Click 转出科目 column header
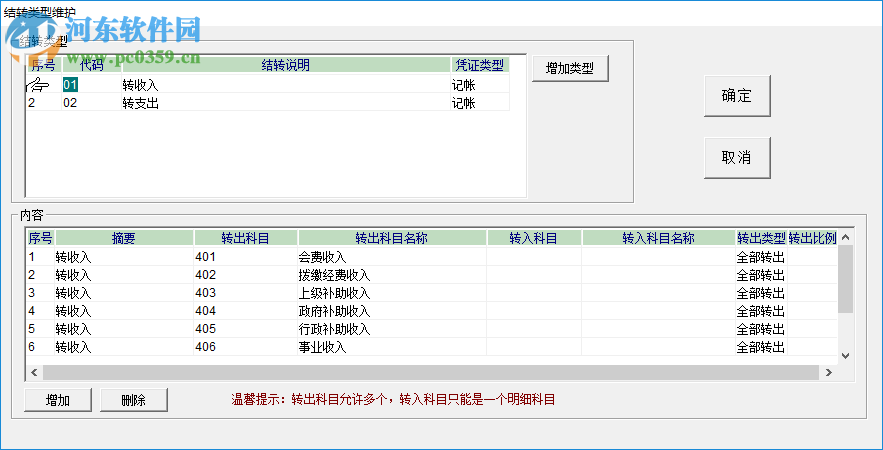Image resolution: width=883 pixels, height=450 pixels. coord(246,238)
